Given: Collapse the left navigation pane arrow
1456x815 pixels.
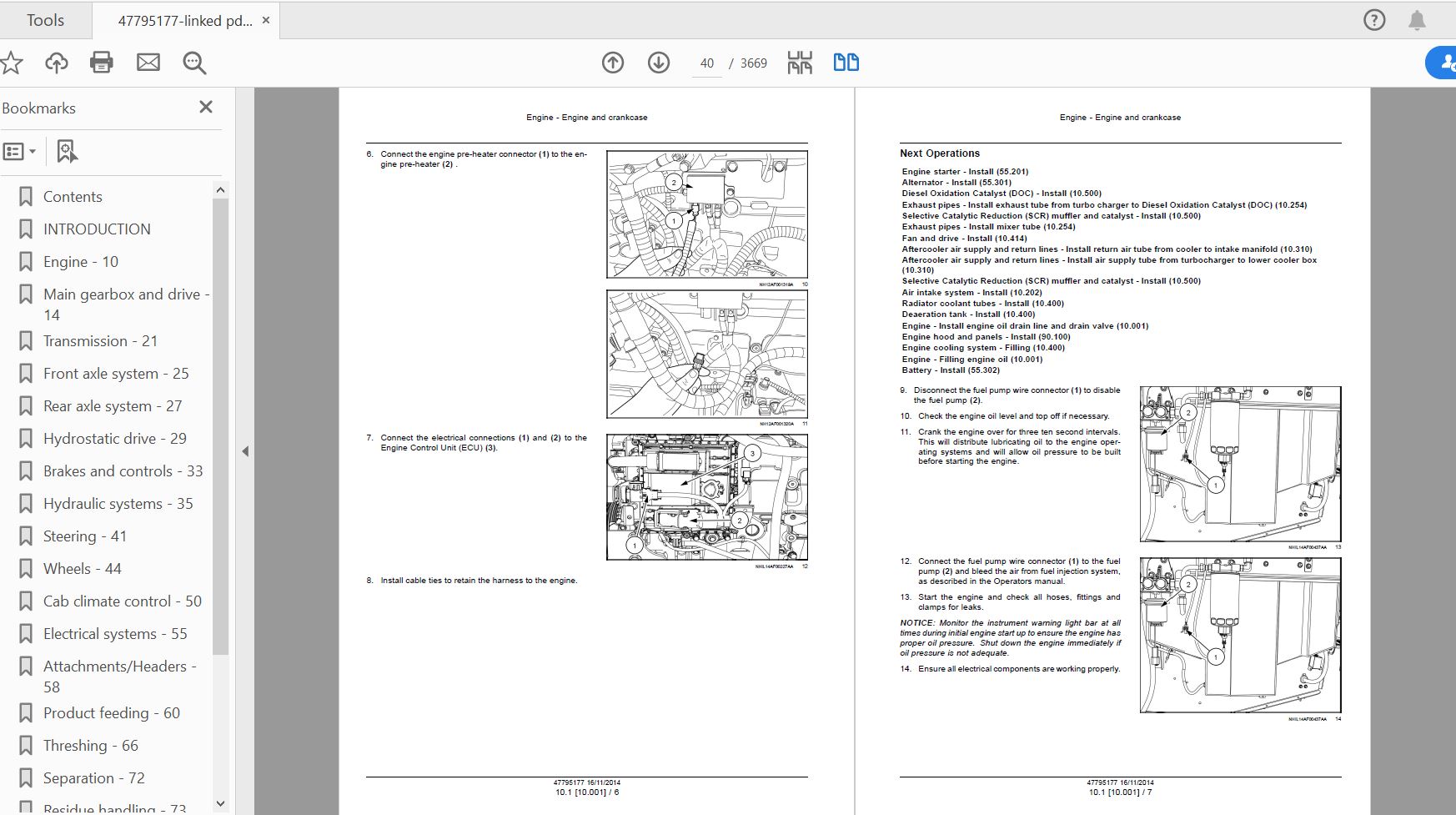Looking at the screenshot, I should (245, 451).
